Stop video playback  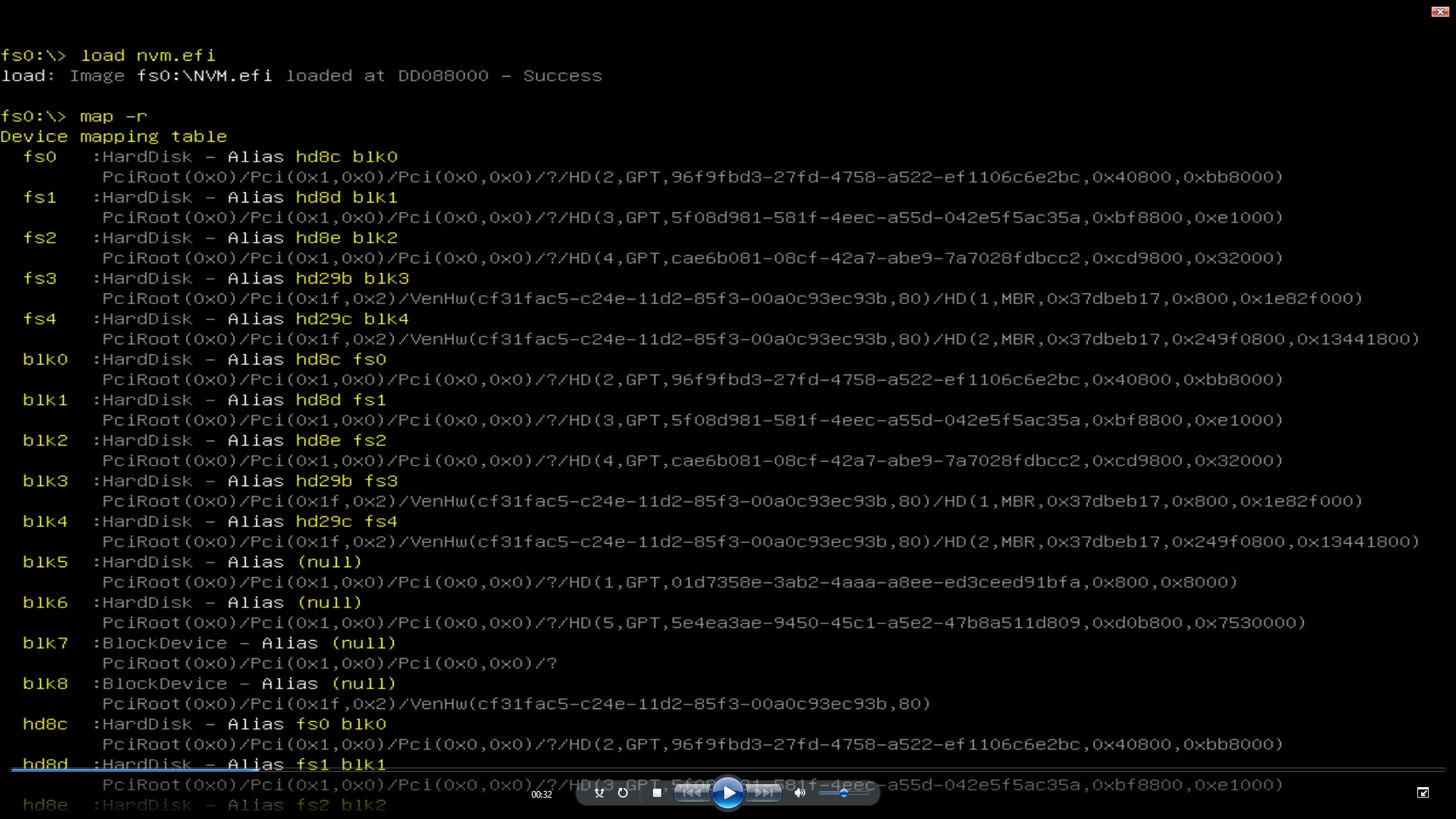(x=657, y=793)
